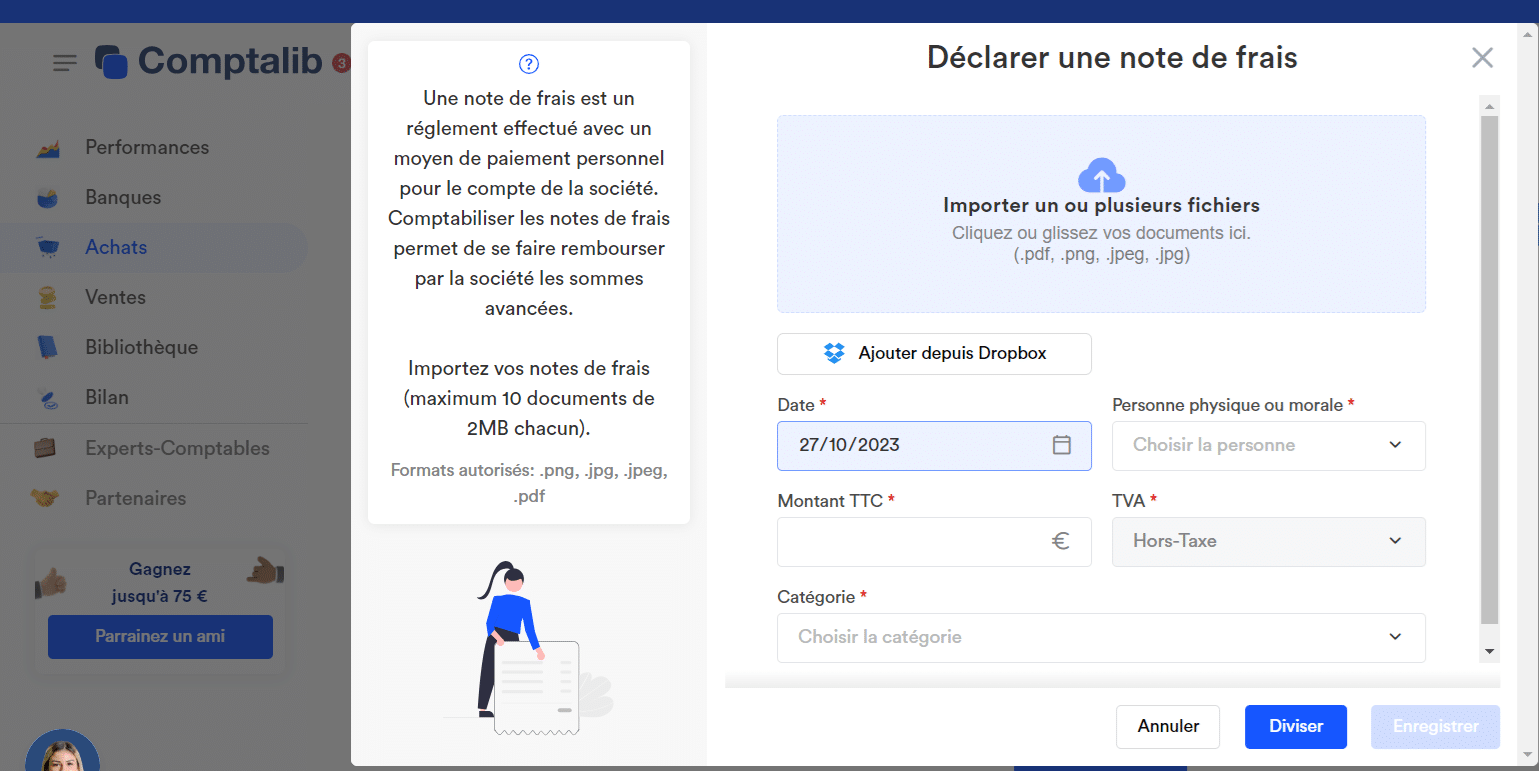The image size is (1539, 771).
Task: Expand the TVA Hors-Taxe dropdown
Action: pos(1268,541)
